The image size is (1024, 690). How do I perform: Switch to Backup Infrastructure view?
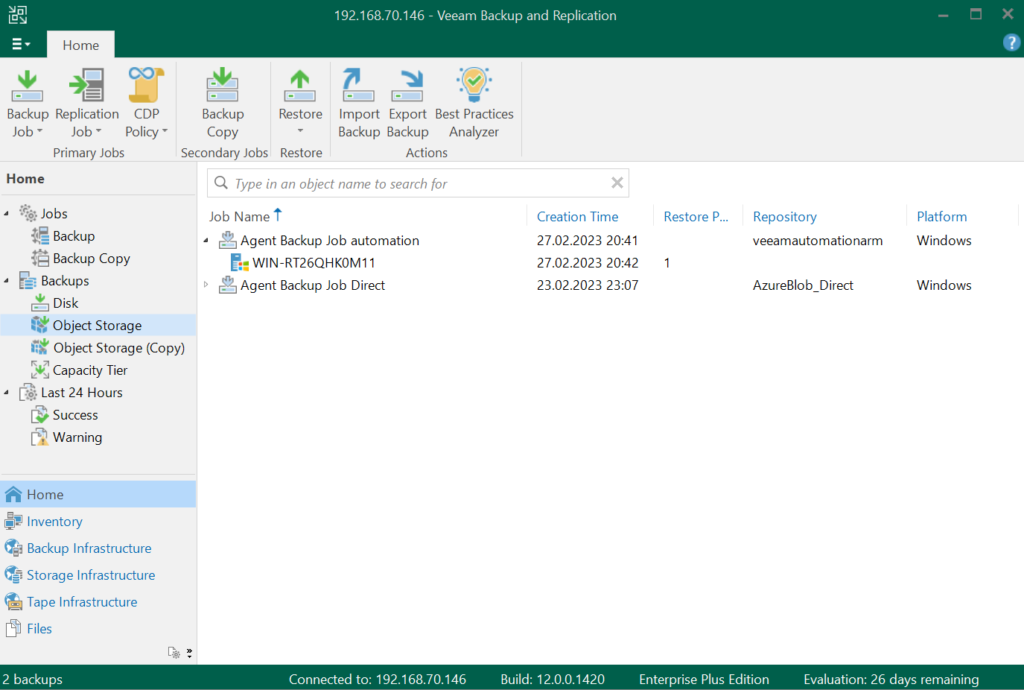89,548
